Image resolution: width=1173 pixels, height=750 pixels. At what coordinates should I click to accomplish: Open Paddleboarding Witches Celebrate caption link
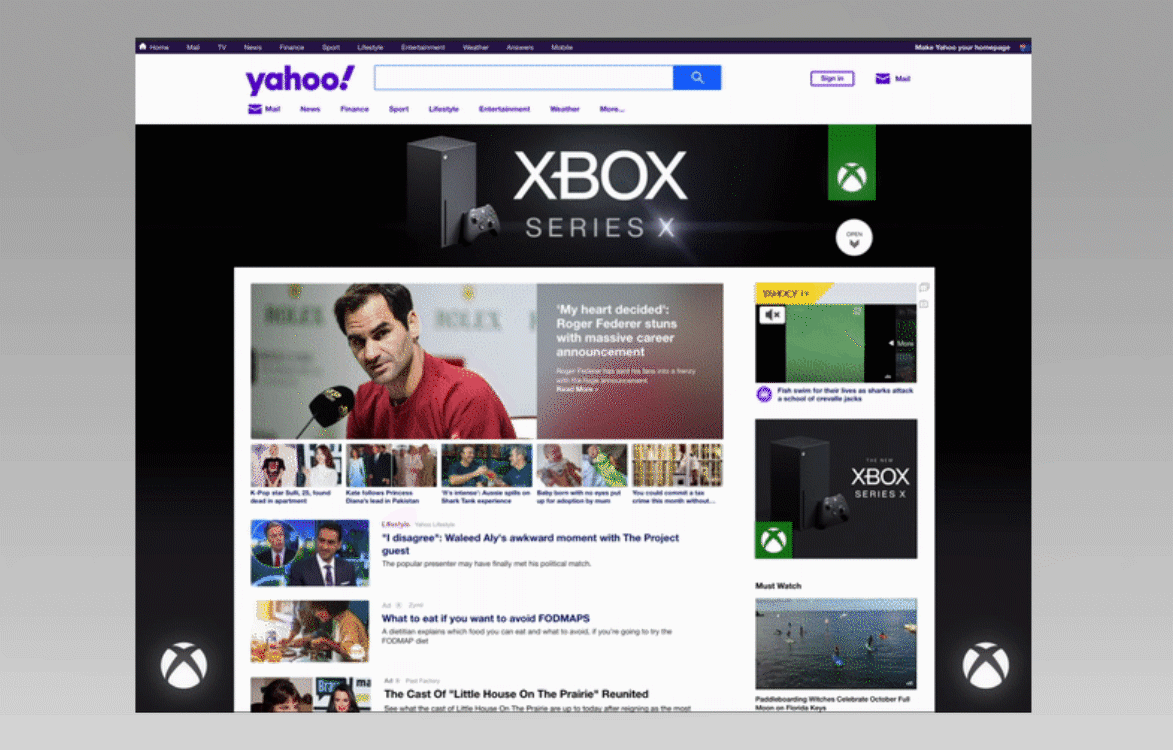(833, 704)
